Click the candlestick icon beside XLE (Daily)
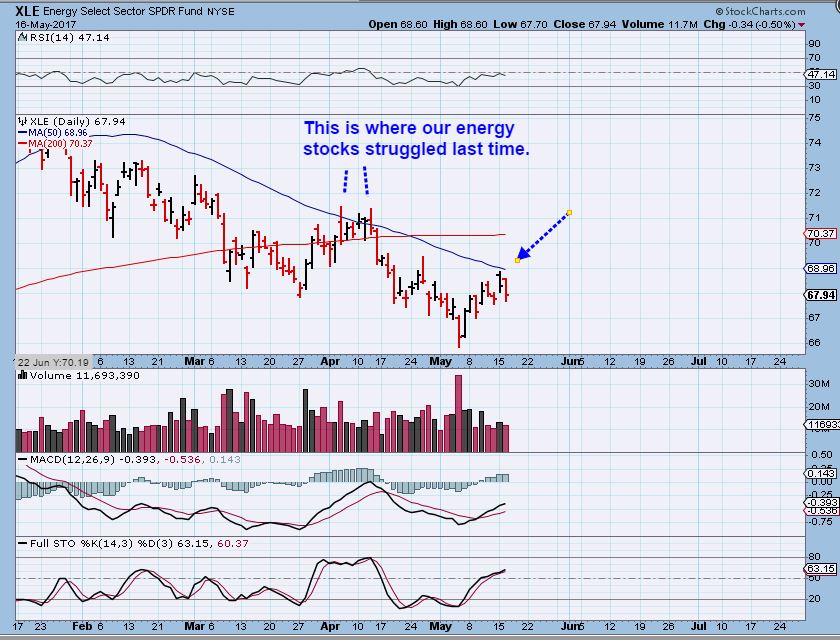 [x=22, y=121]
